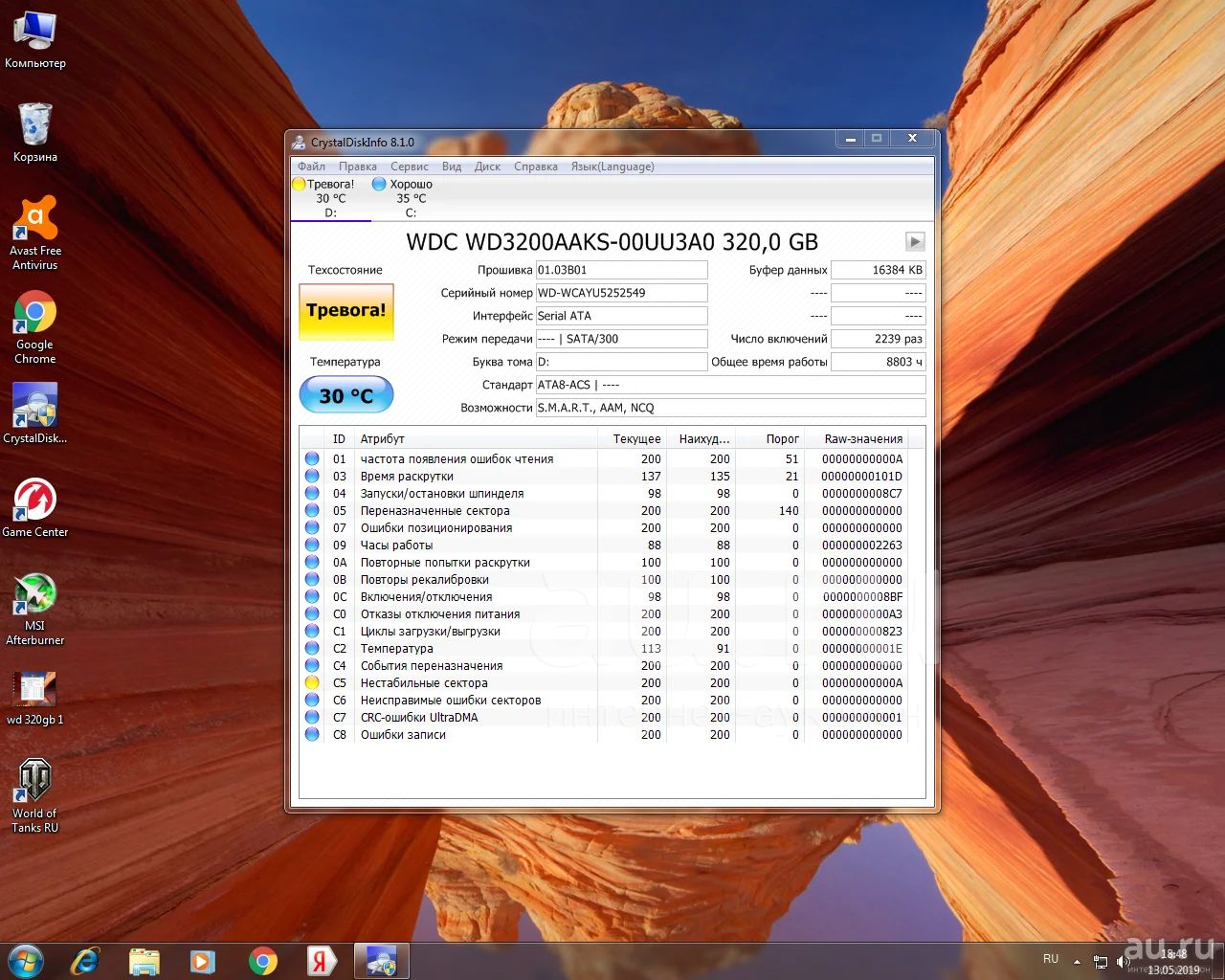Click the serial number field WD-WCAYU5252549
The height and width of the screenshot is (980, 1225).
(x=621, y=293)
